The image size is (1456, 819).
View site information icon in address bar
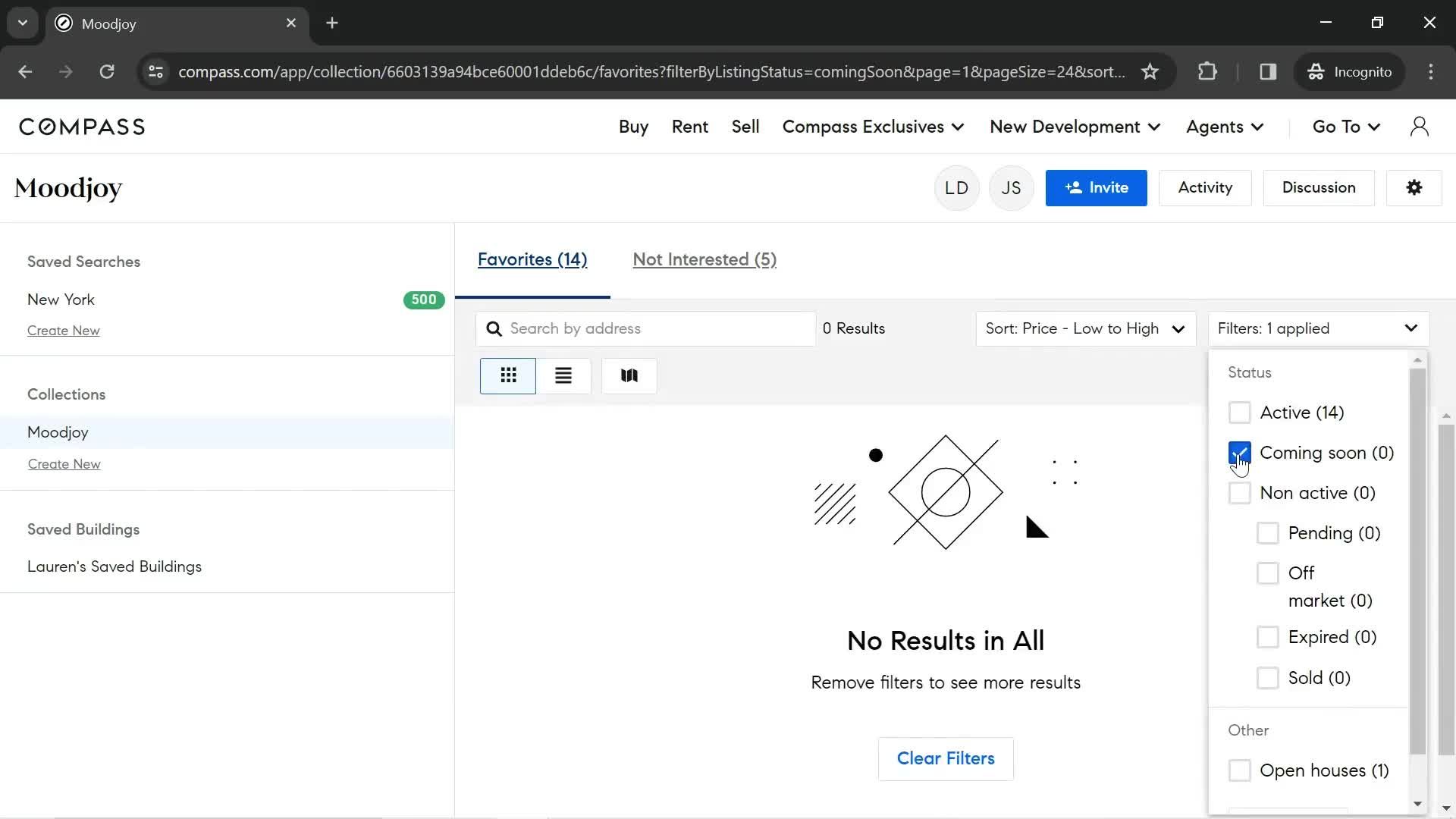coord(155,72)
